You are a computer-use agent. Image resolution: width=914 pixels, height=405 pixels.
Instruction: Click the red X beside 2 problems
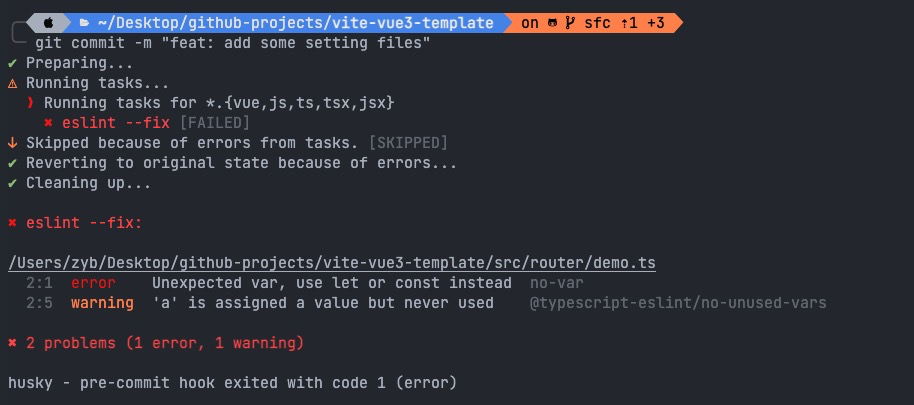(12, 343)
